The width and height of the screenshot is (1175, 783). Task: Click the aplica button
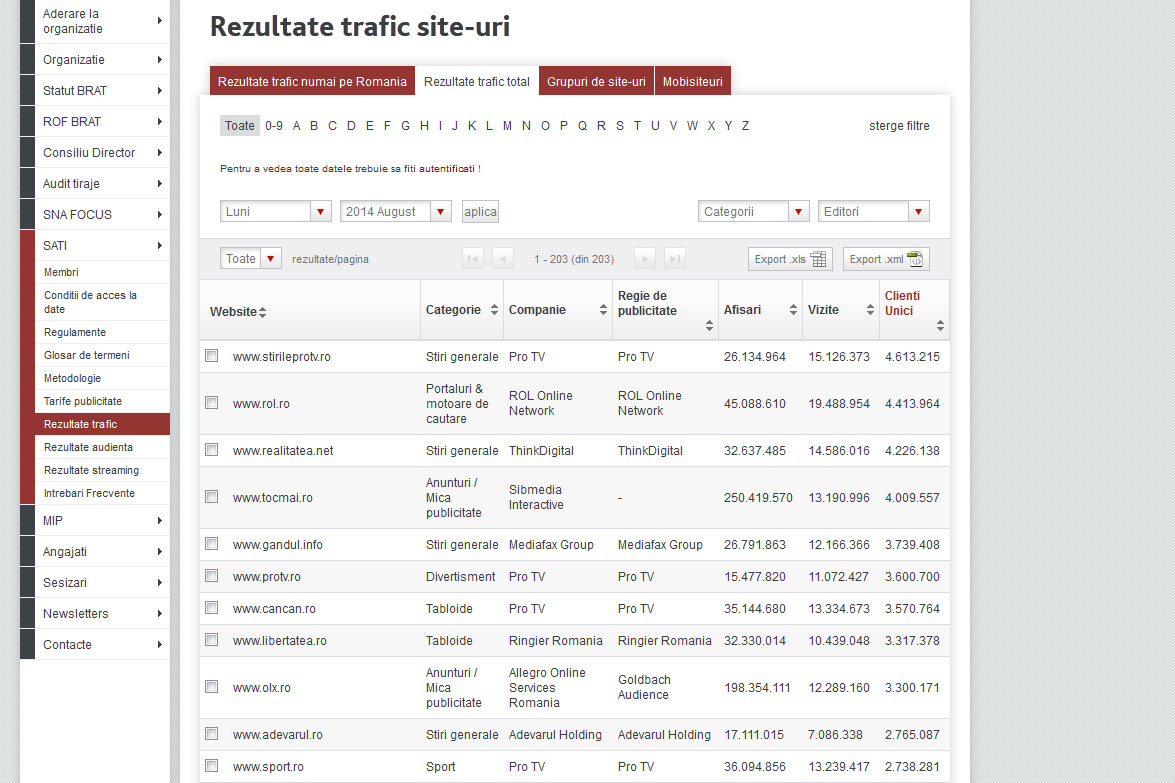(x=480, y=212)
